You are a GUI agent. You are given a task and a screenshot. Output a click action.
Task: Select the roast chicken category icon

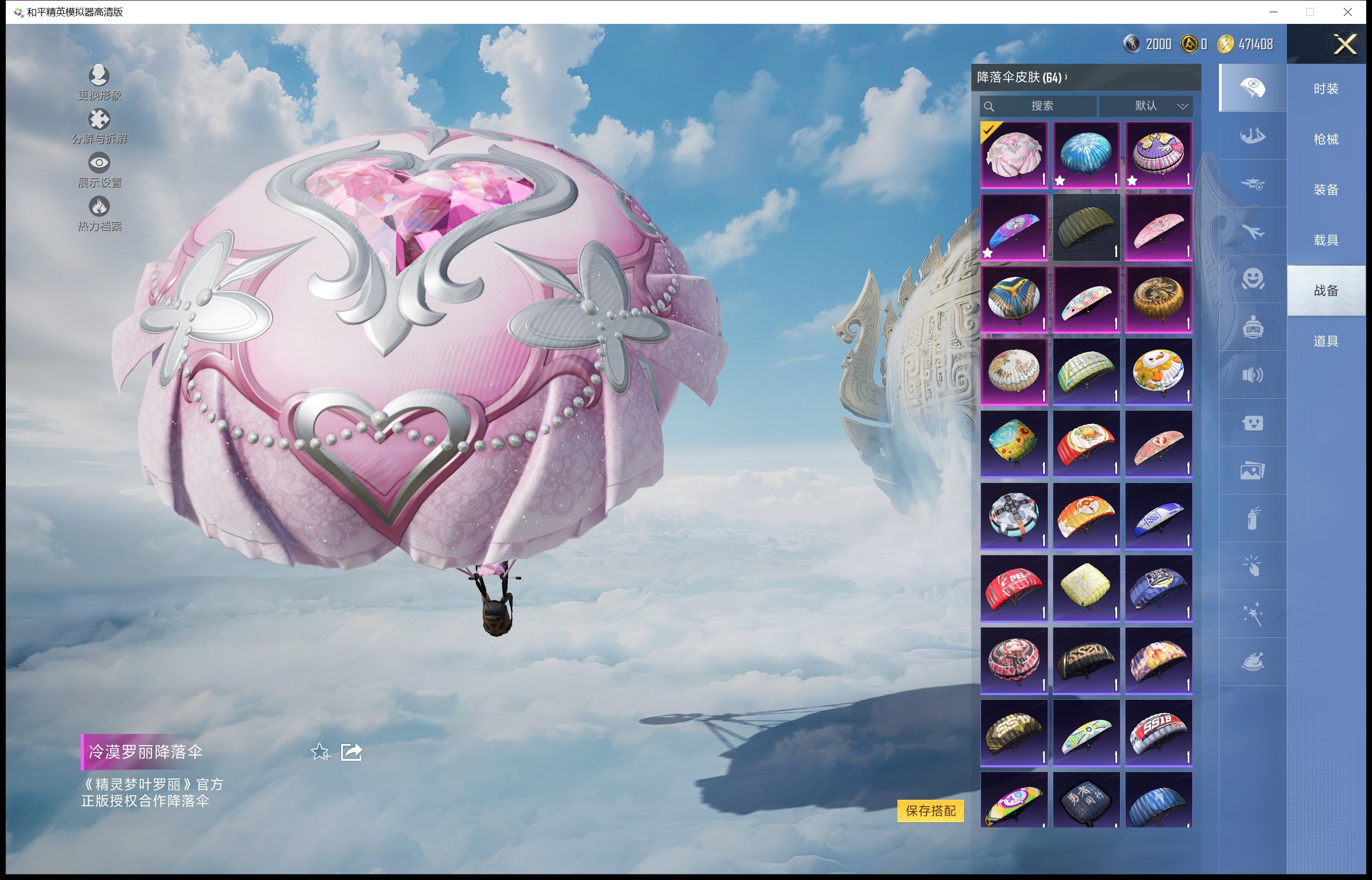pos(1252,662)
